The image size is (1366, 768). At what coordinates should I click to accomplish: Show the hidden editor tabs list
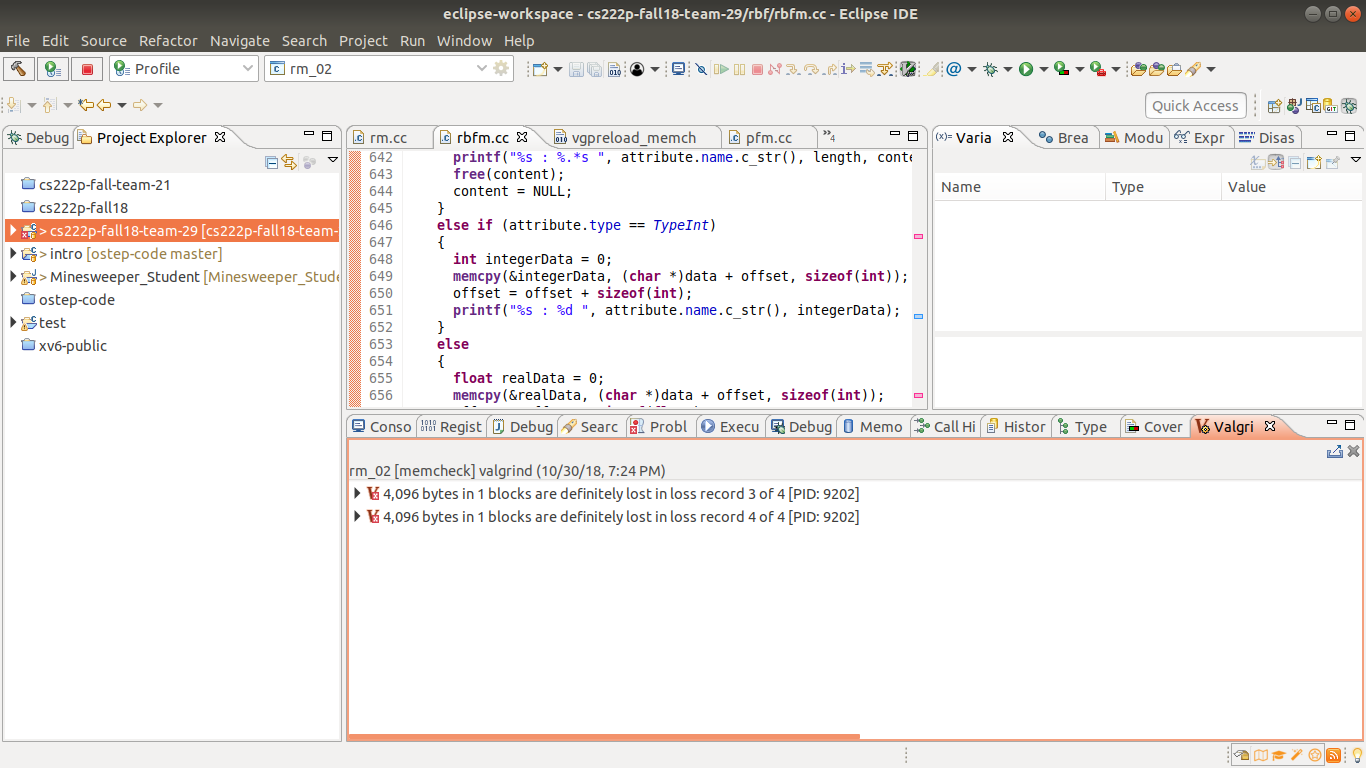coord(828,136)
